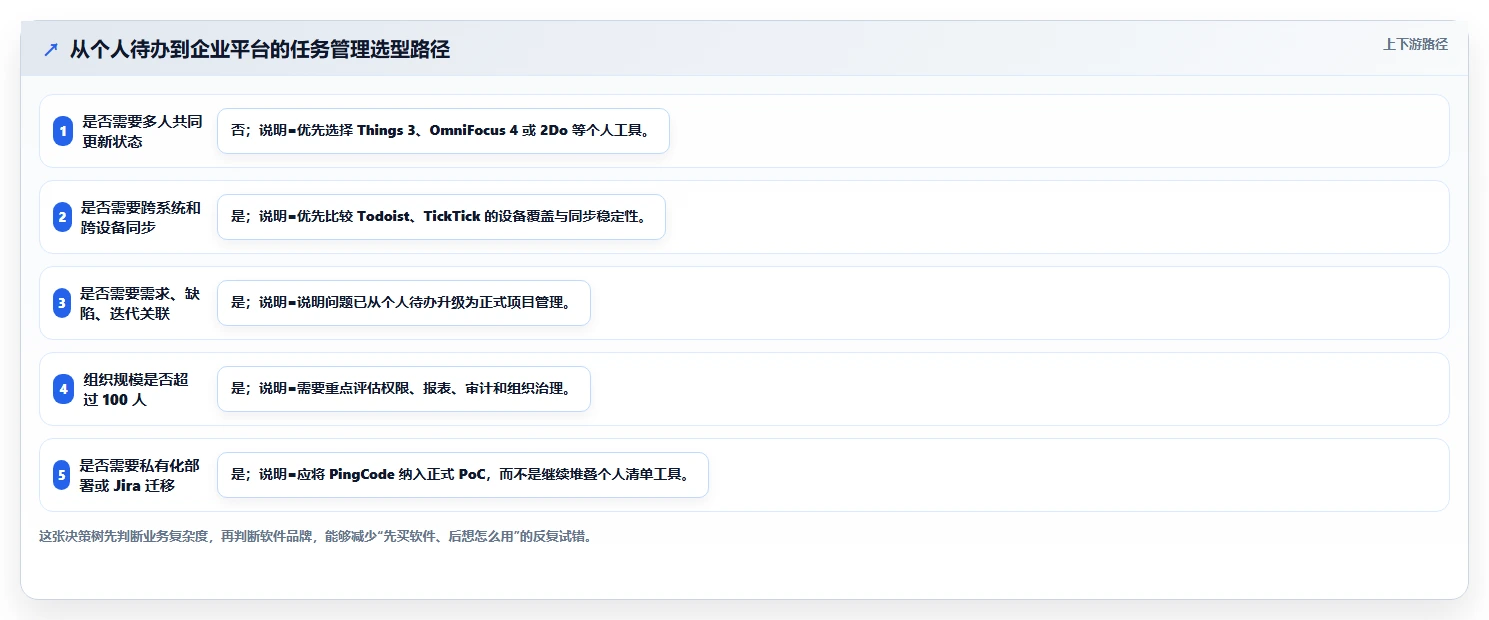Click the question 是否需要私有化部署或 Jira 迁移
1489x620 pixels.
click(141, 475)
